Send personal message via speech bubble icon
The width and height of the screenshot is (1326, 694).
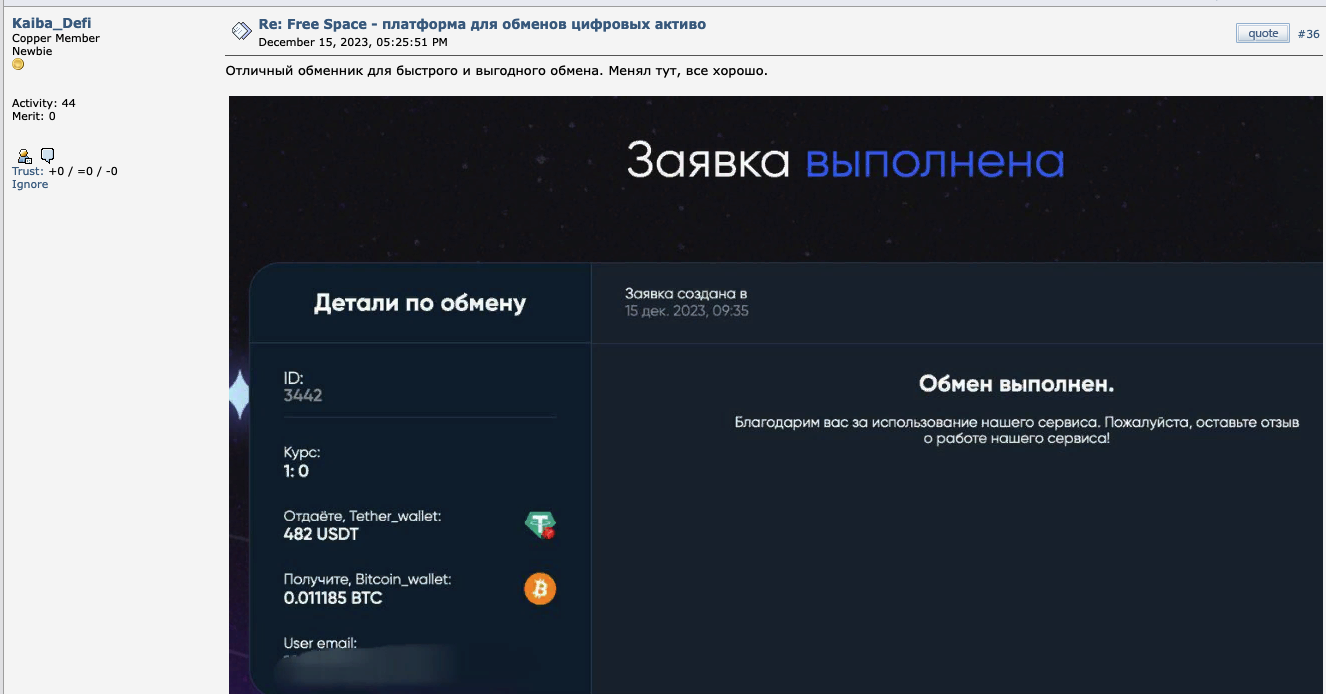click(x=47, y=156)
